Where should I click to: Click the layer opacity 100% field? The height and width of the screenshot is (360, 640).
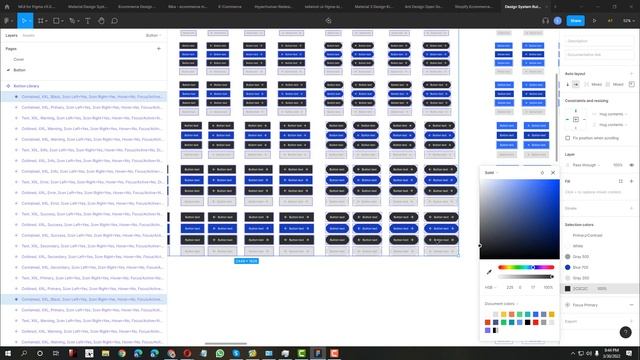click(x=618, y=165)
